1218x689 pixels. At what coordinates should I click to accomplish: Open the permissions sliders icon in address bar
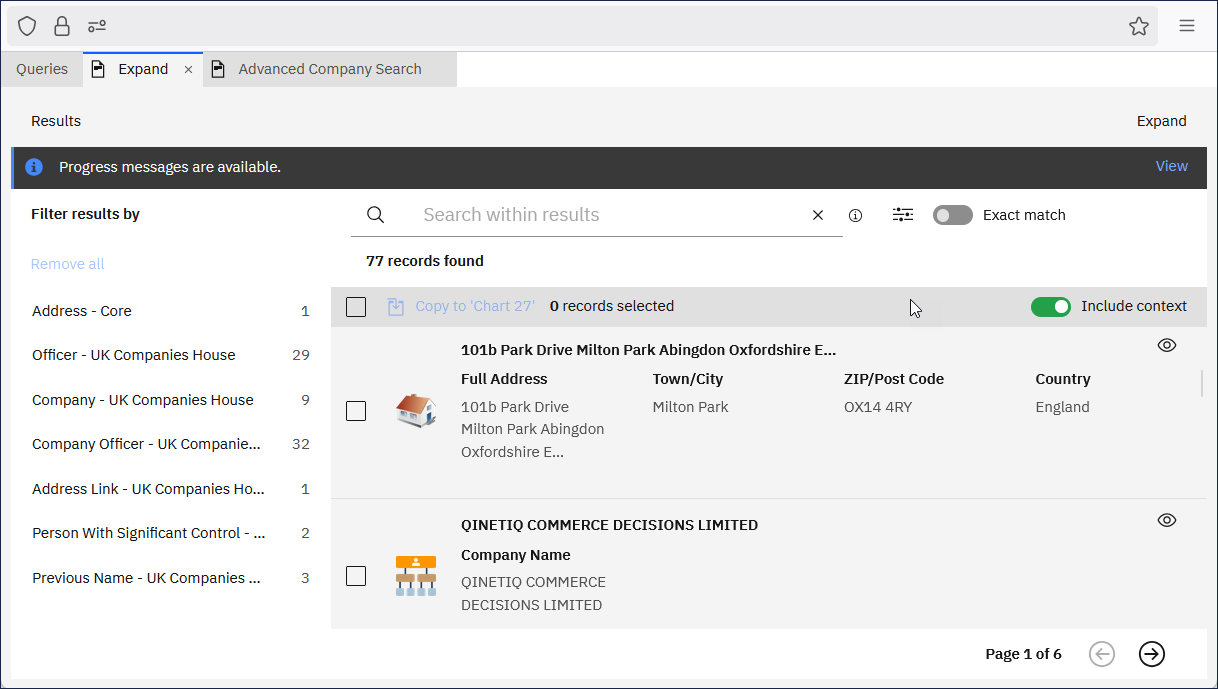click(97, 26)
